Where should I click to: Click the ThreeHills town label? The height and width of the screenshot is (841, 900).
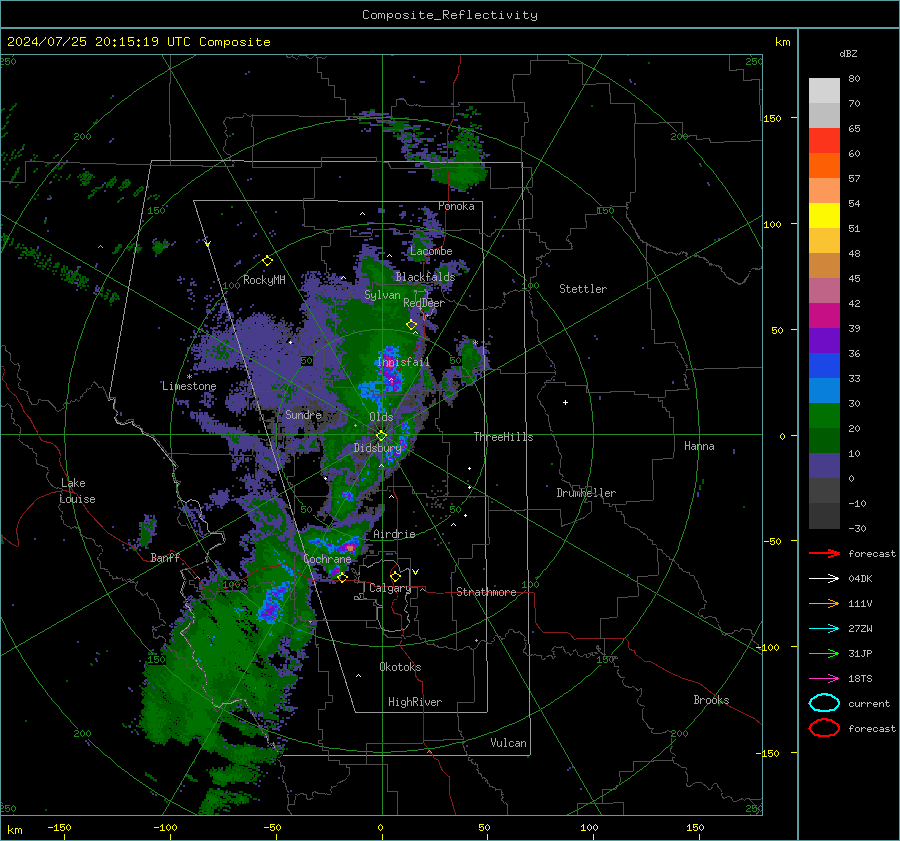pyautogui.click(x=503, y=437)
